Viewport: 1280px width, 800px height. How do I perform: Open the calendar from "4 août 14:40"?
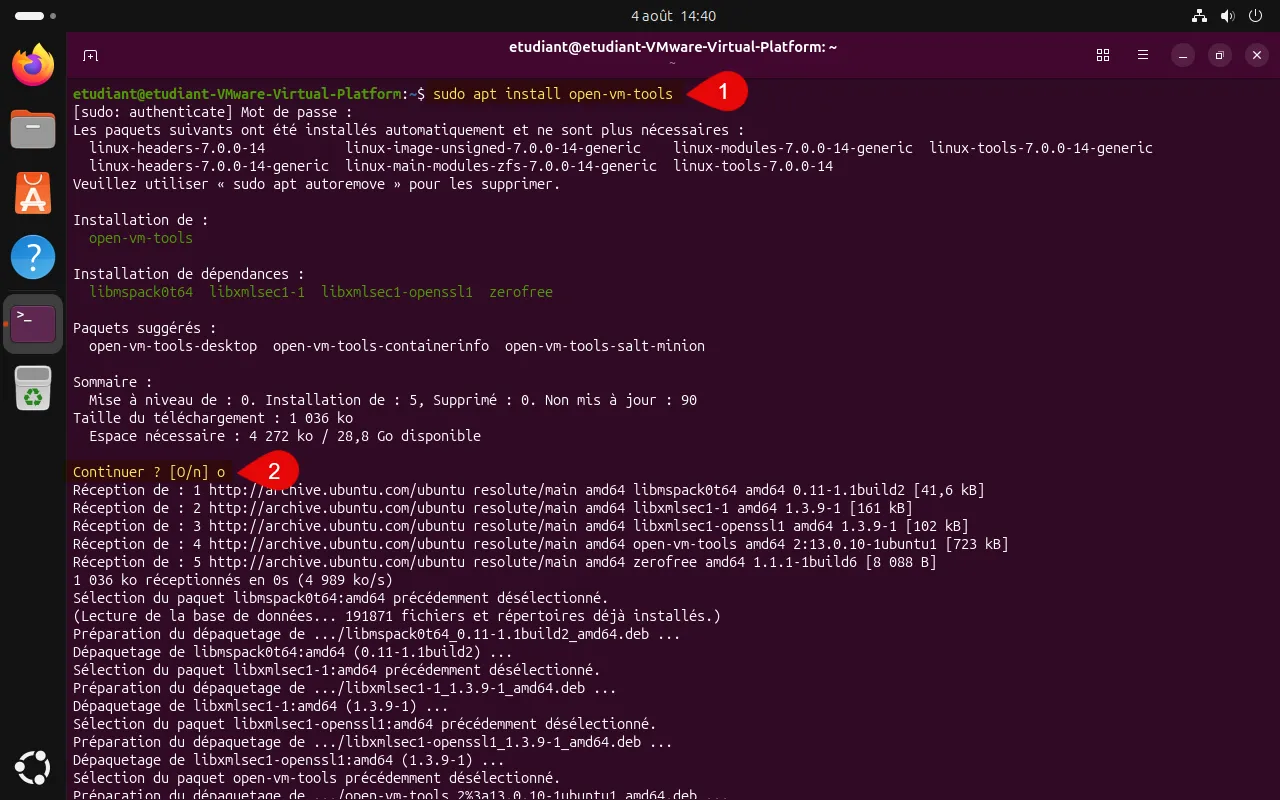pyautogui.click(x=673, y=16)
